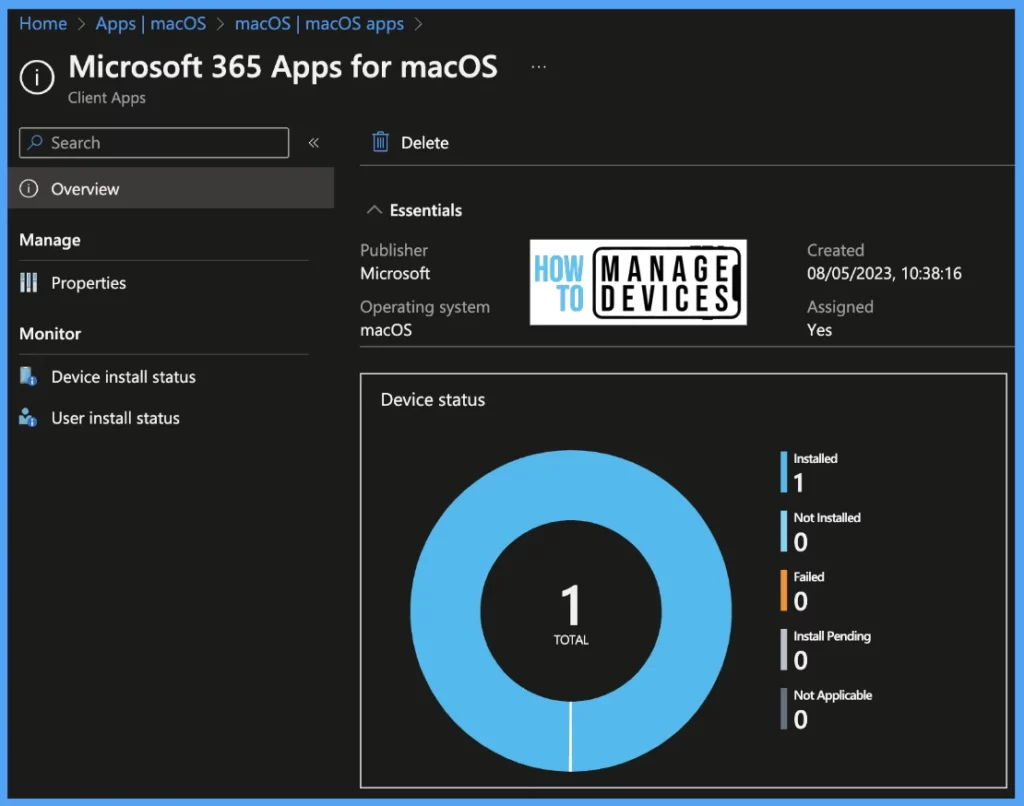Click the Microsoft 365 Apps for macOS title
This screenshot has height=806, width=1024.
pyautogui.click(x=283, y=67)
